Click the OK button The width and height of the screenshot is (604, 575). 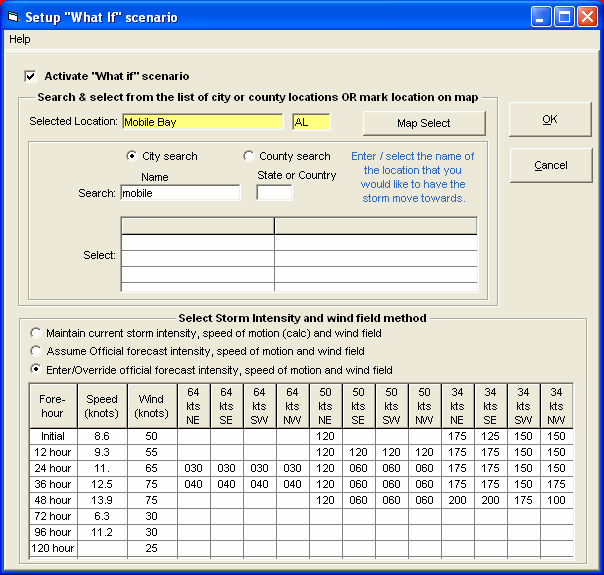tap(550, 119)
